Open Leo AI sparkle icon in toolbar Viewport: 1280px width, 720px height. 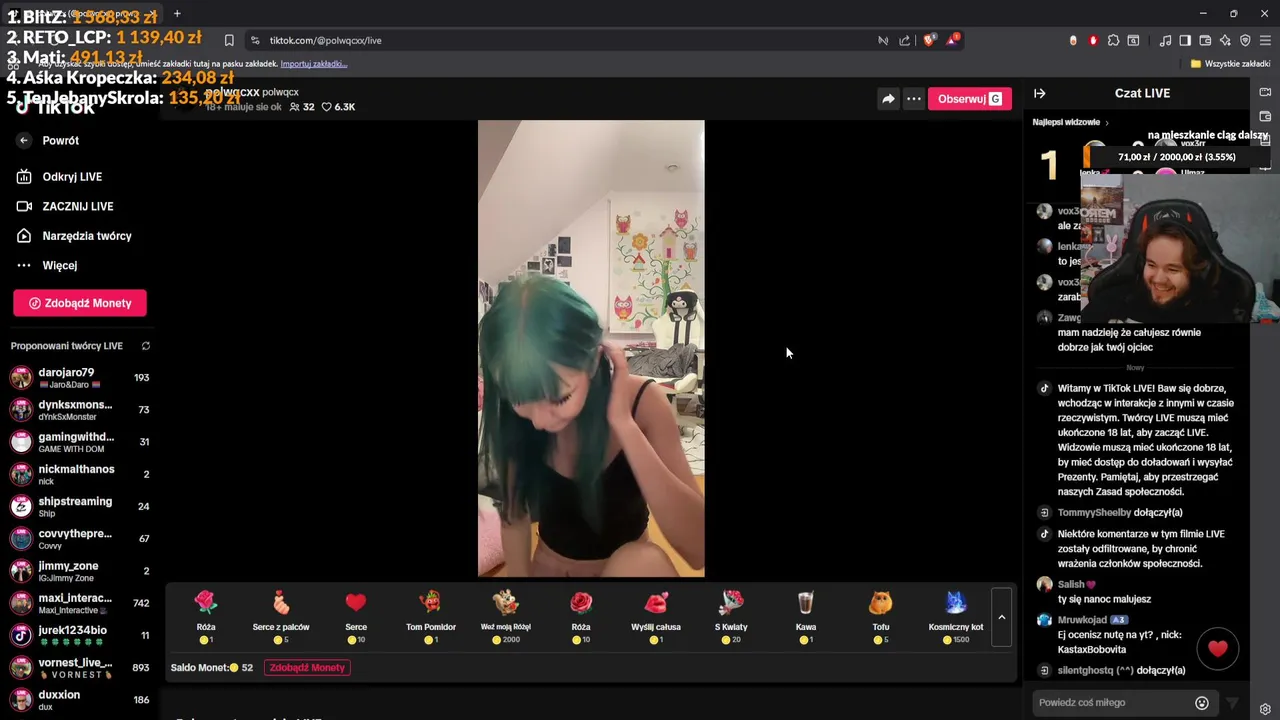1225,40
